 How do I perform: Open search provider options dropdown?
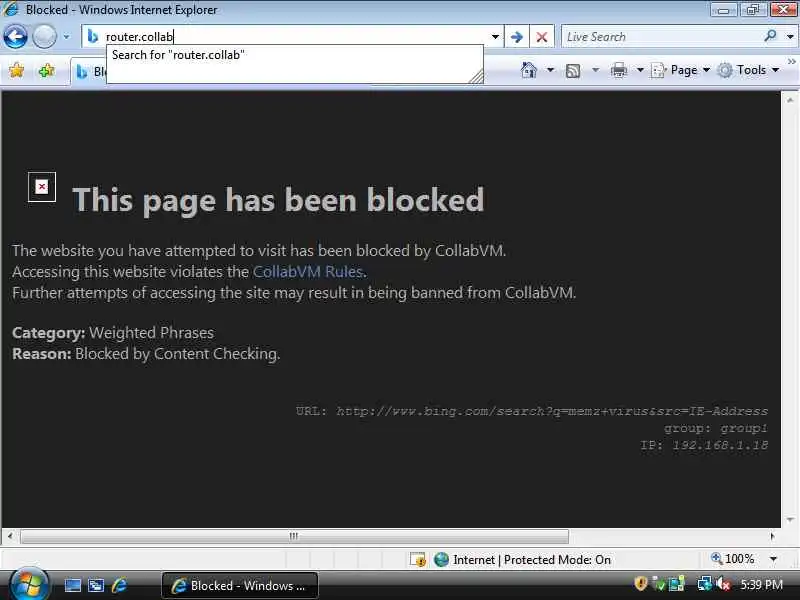(x=790, y=37)
